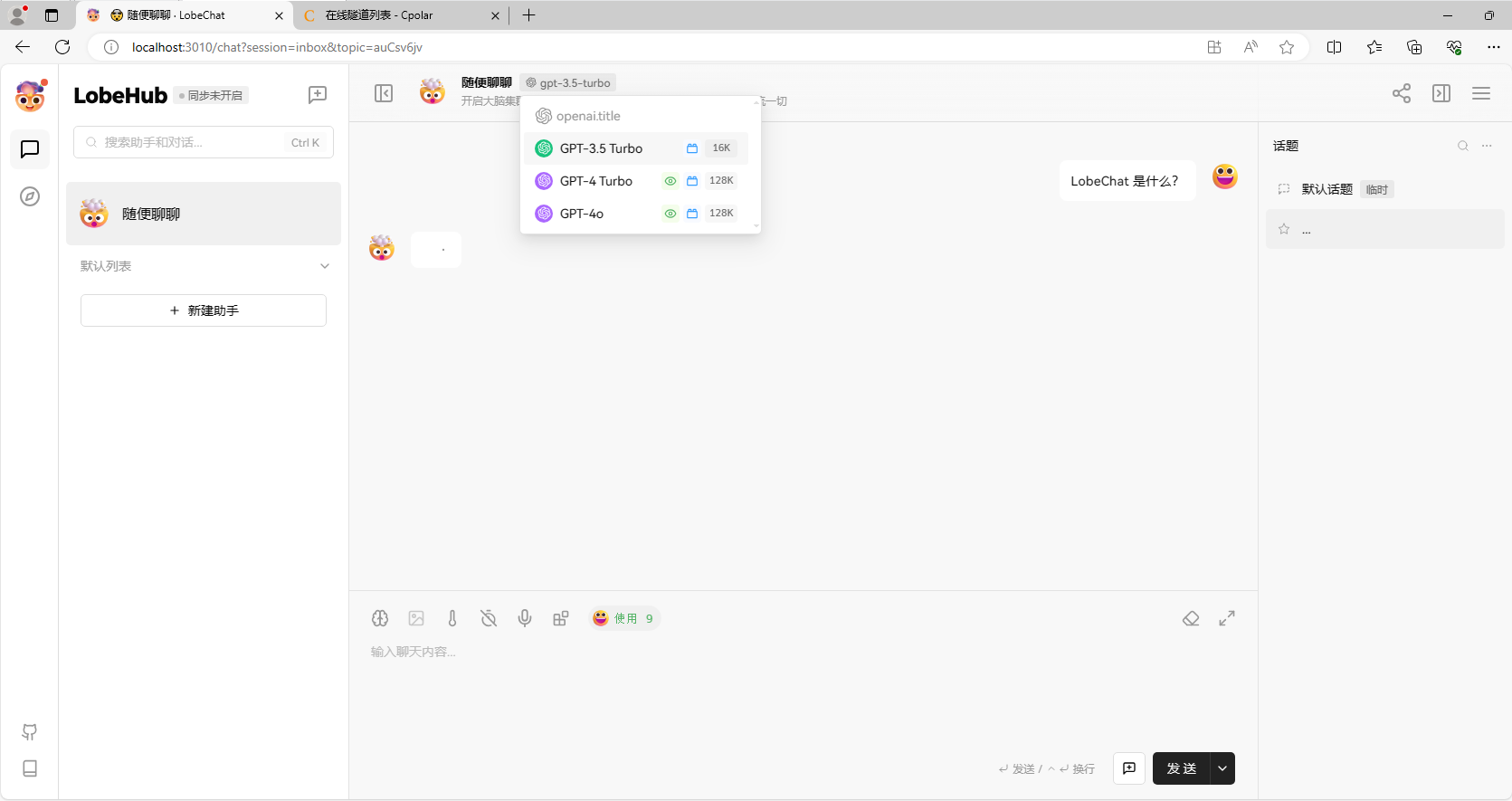Open topic panel more options
This screenshot has height=801, width=1512.
pos(1487,146)
